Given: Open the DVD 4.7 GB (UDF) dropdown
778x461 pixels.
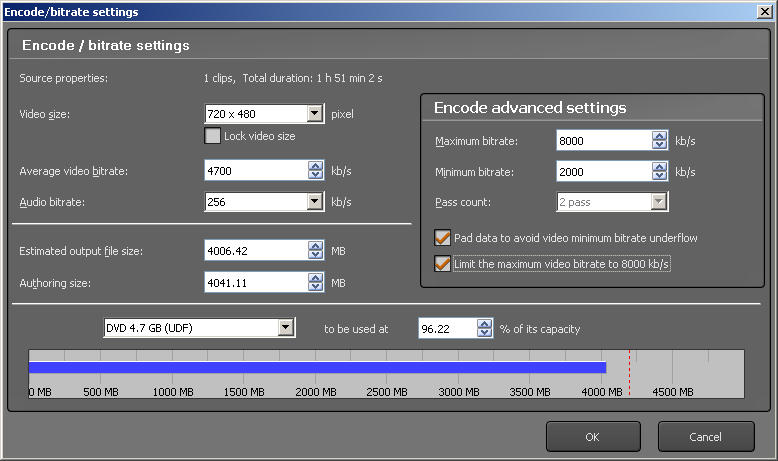Looking at the screenshot, I should (286, 328).
